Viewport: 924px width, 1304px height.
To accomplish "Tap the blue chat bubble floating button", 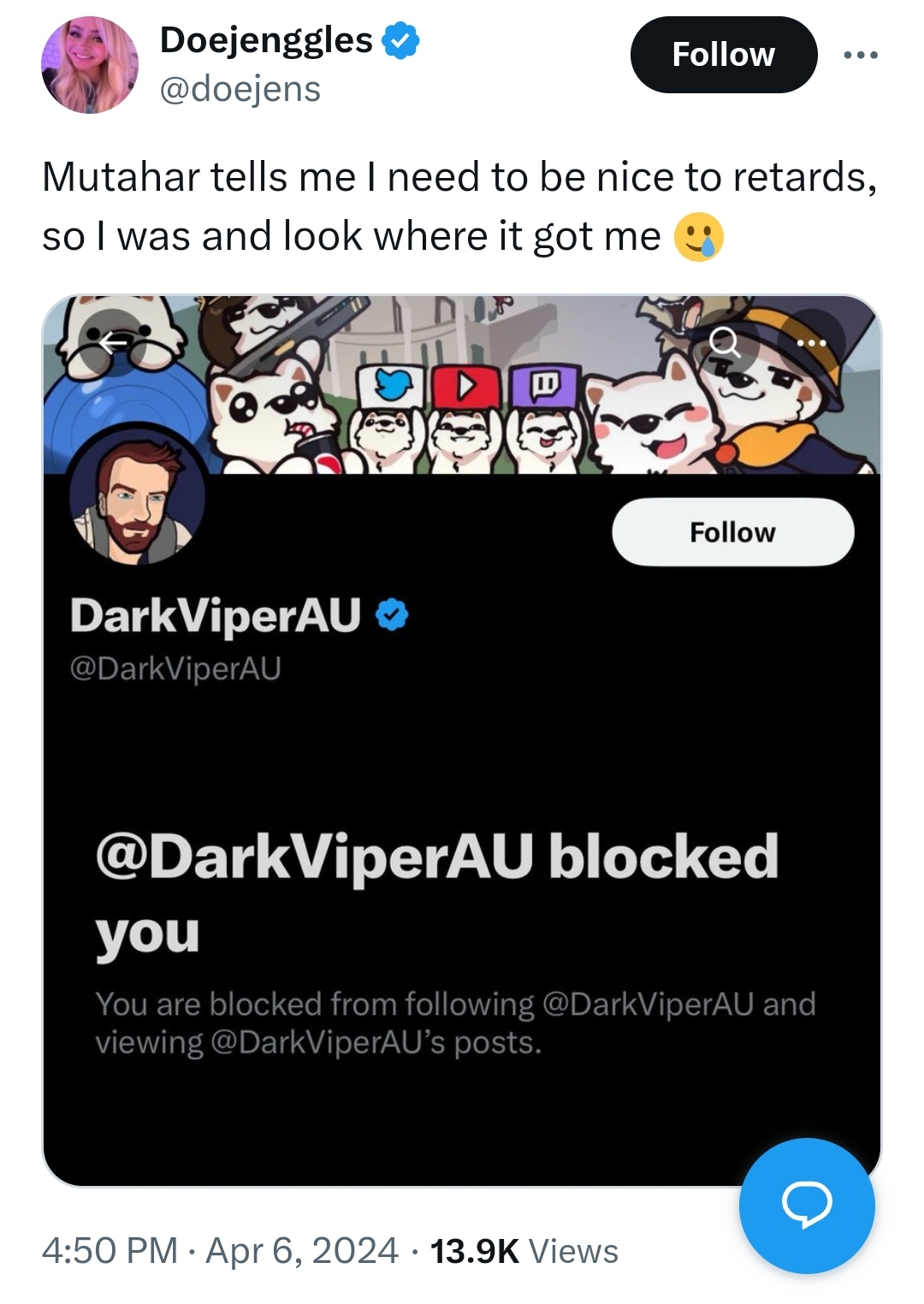I will pos(807,1205).
